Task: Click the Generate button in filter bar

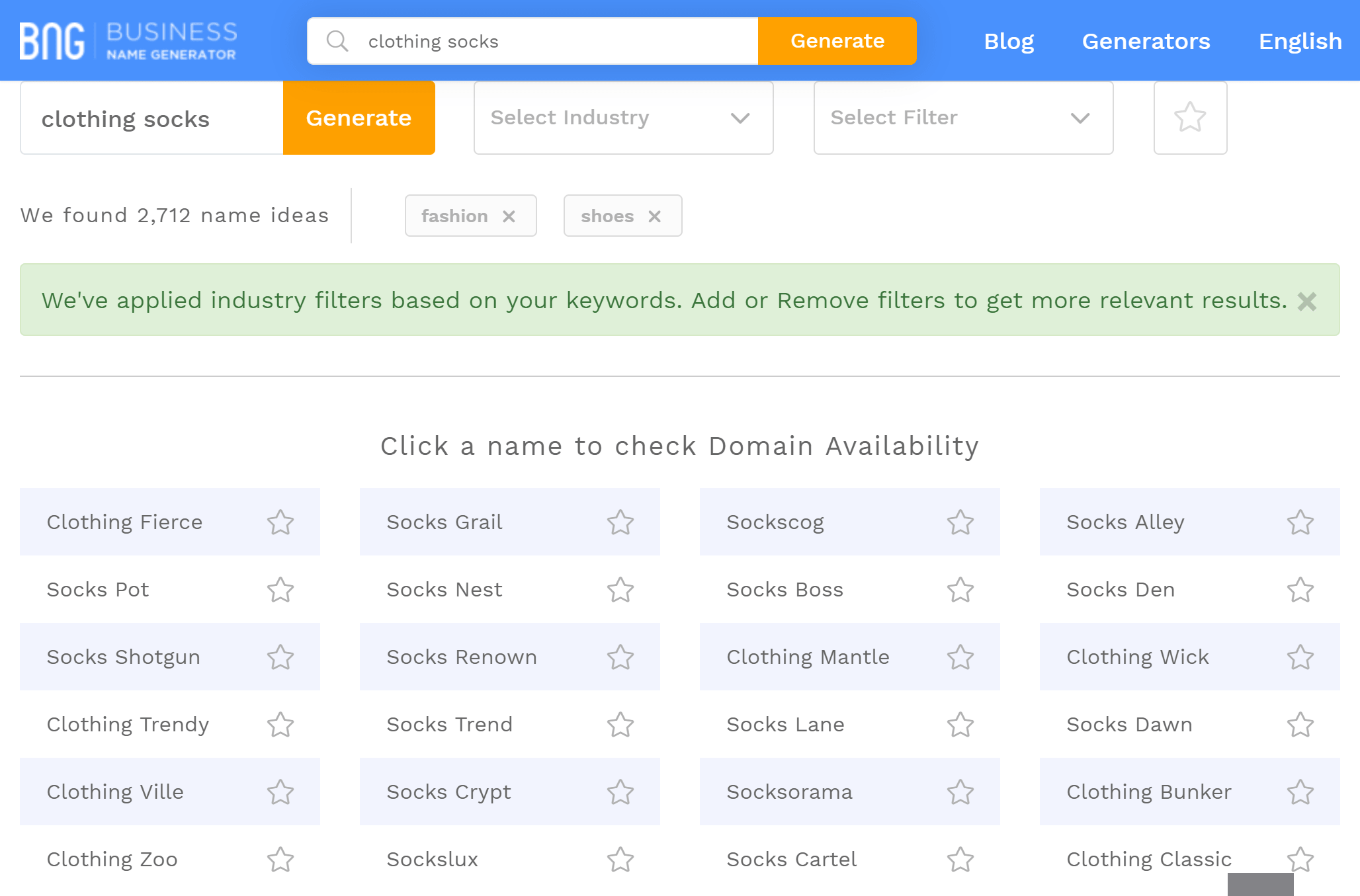Action: tap(358, 117)
